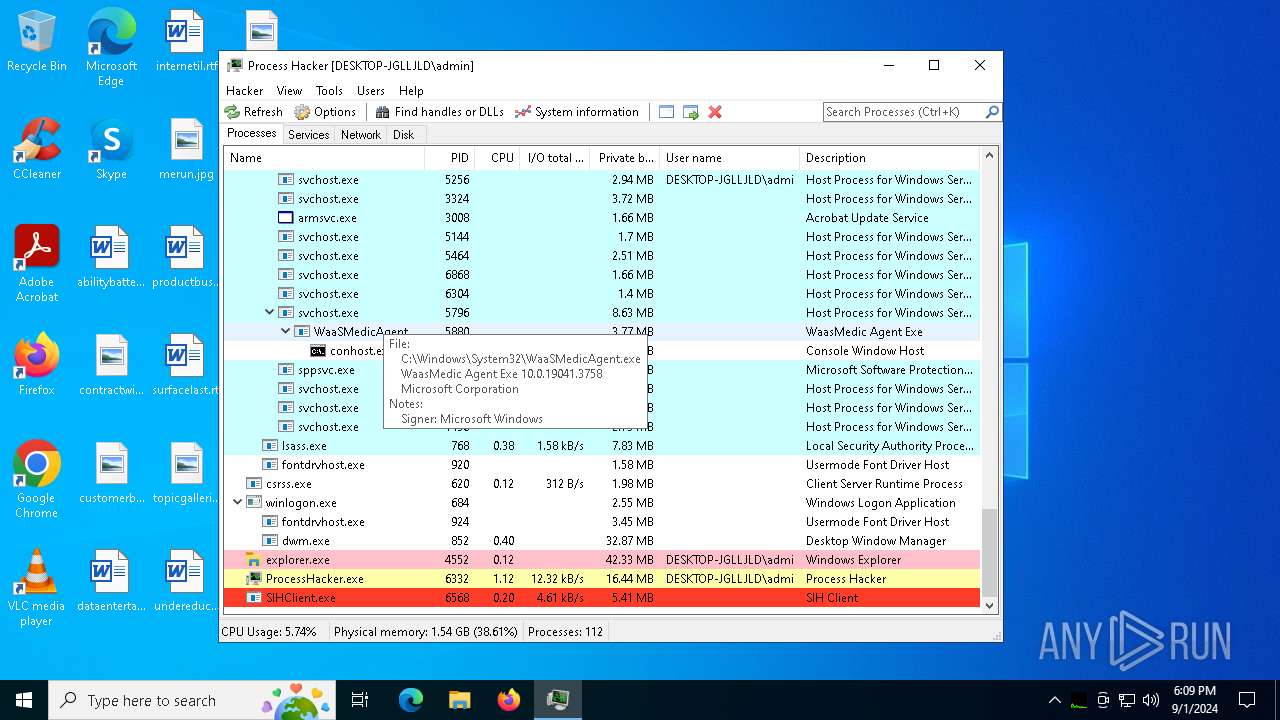Click the Physical memory status entry
The image size is (1280, 720).
[425, 632]
